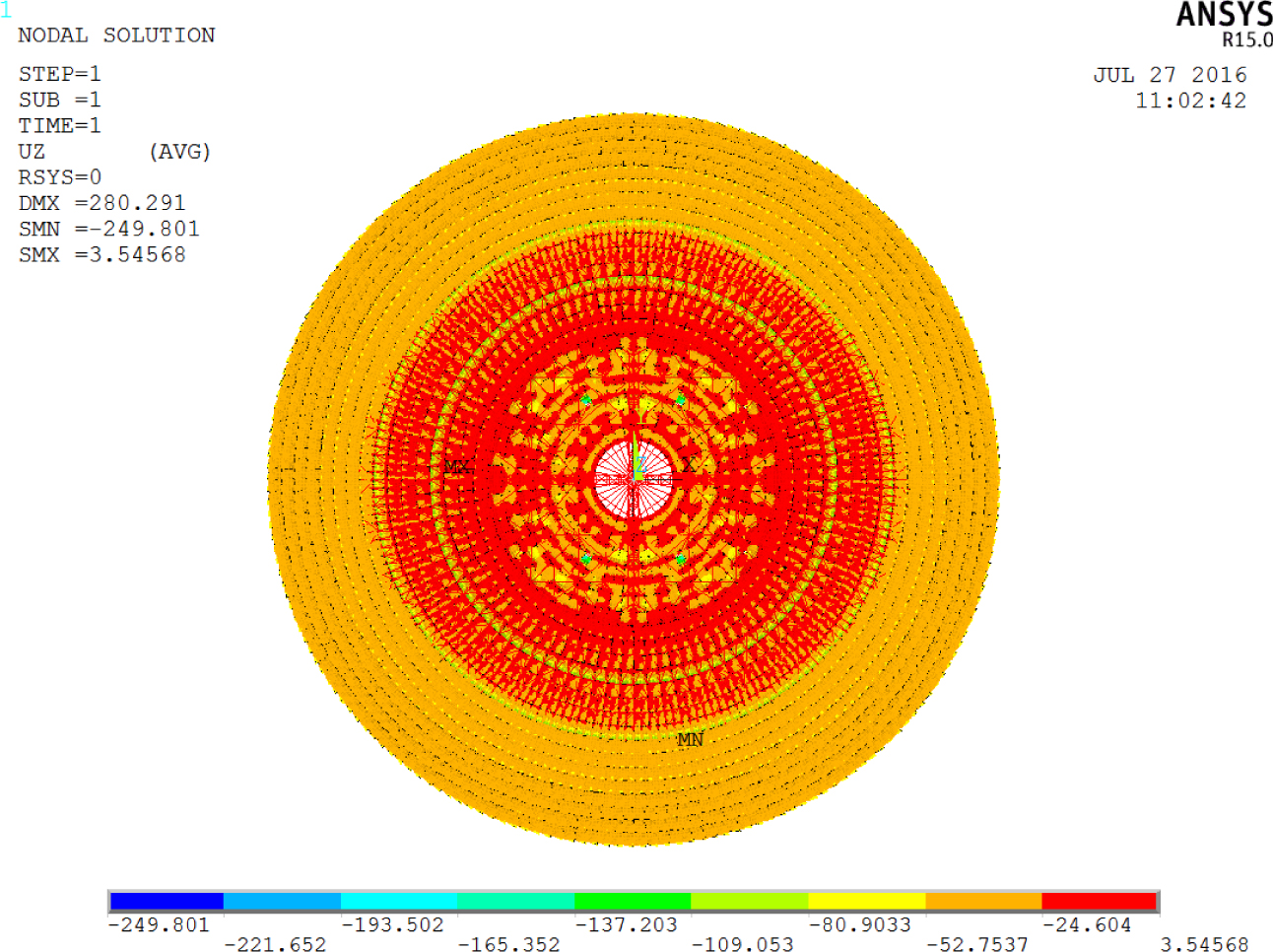Click the MN minimum marker on the plot
This screenshot has width=1273, height=952.
pyautogui.click(x=690, y=739)
